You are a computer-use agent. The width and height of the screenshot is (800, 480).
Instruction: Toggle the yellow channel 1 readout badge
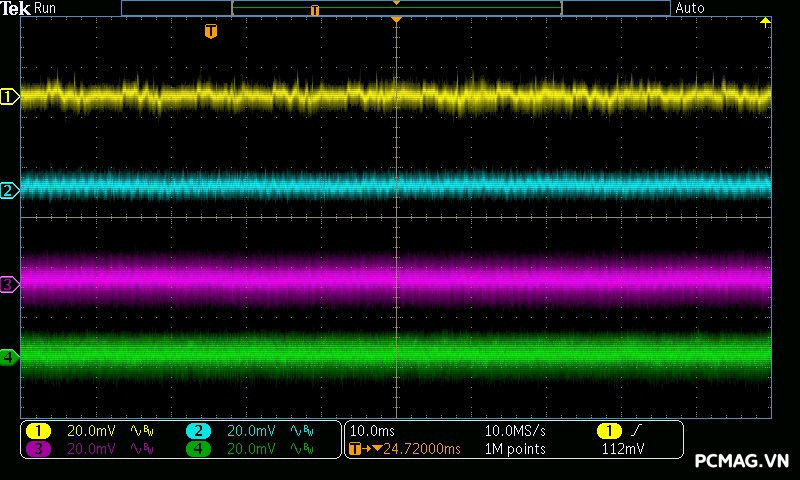pos(38,431)
